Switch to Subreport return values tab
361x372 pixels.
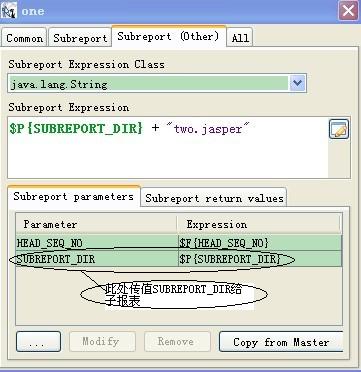point(214,198)
